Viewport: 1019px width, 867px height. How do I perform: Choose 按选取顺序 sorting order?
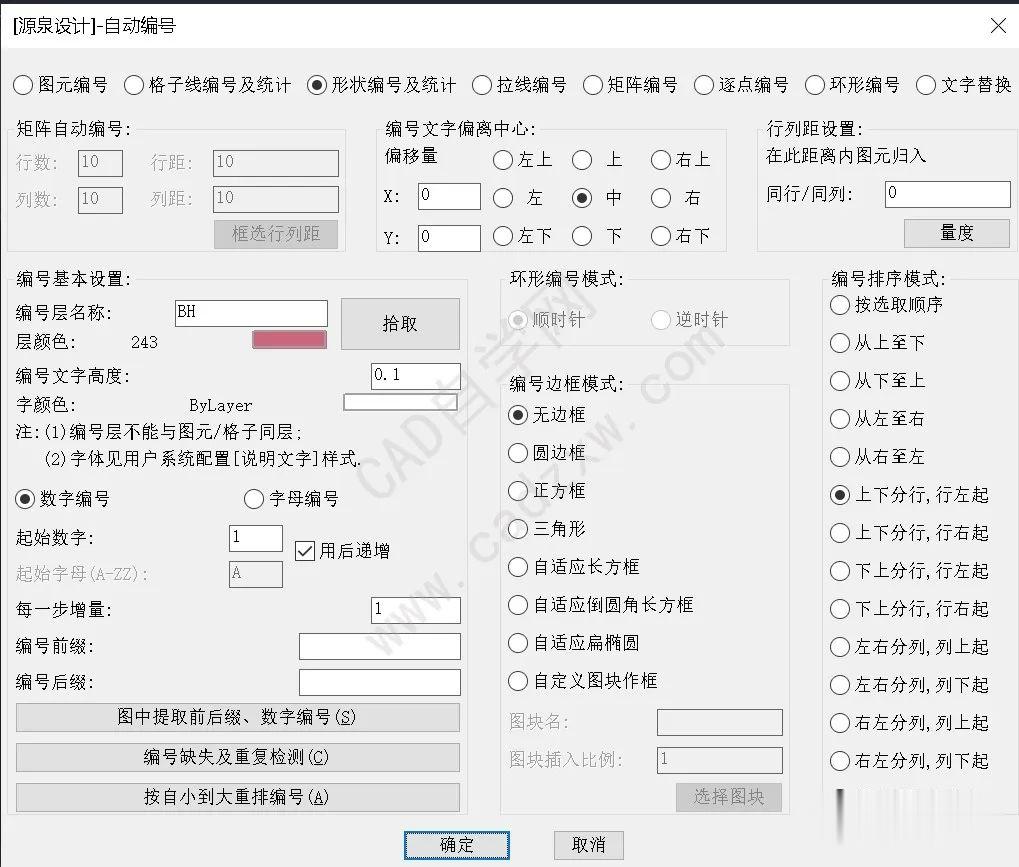click(x=839, y=305)
